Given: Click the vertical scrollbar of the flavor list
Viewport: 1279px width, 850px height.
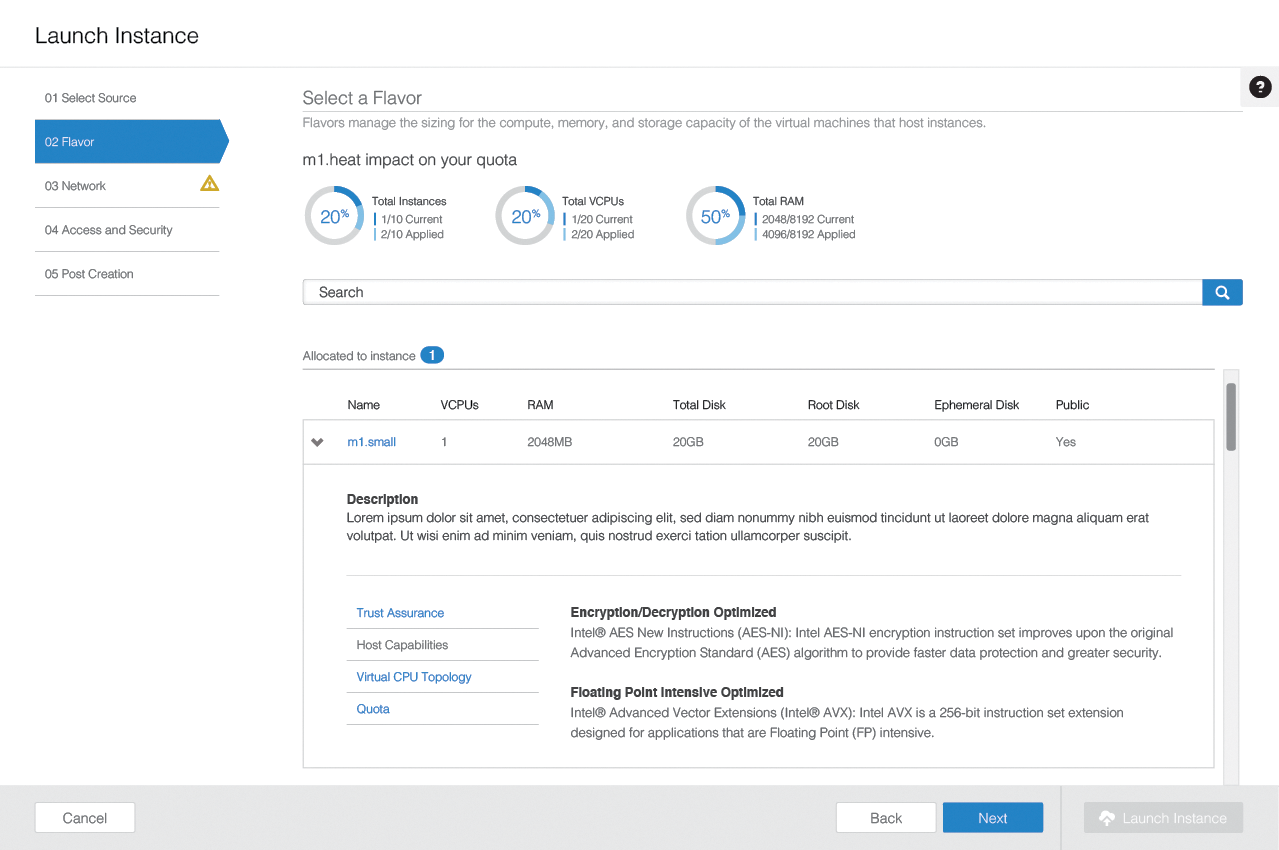Looking at the screenshot, I should (1230, 420).
